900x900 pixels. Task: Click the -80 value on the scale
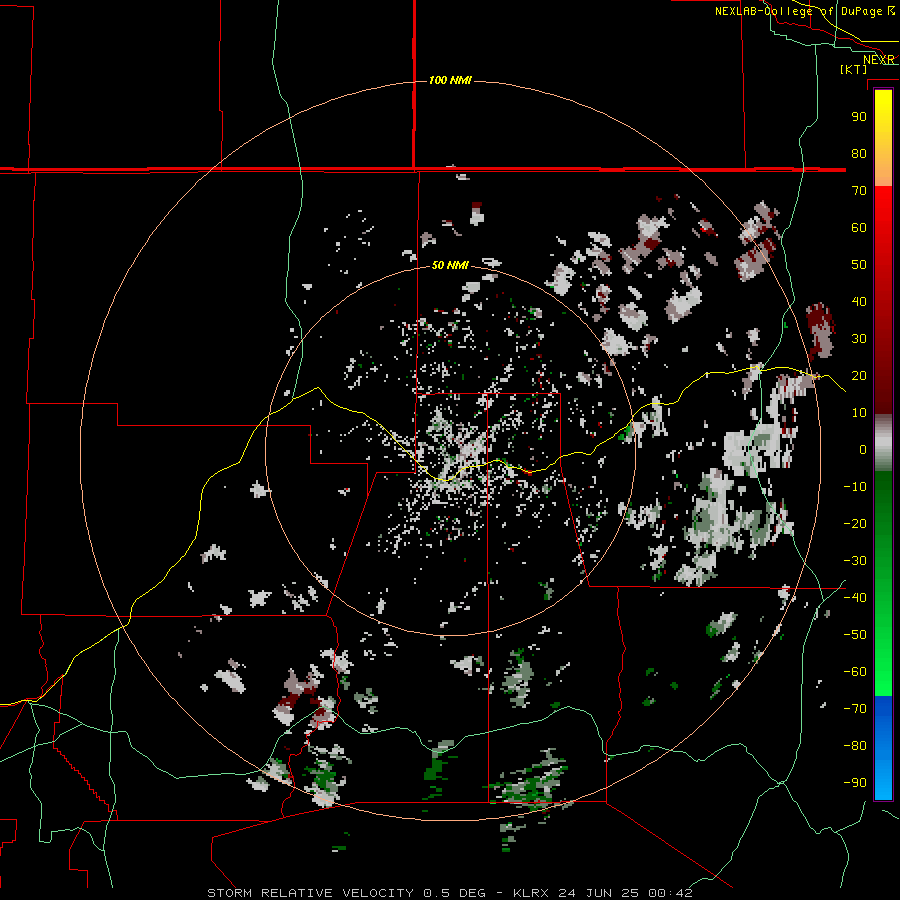pyautogui.click(x=856, y=746)
